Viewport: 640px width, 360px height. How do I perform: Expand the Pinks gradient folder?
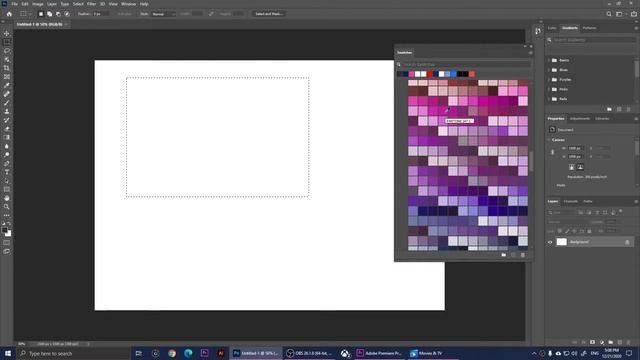[x=549, y=89]
